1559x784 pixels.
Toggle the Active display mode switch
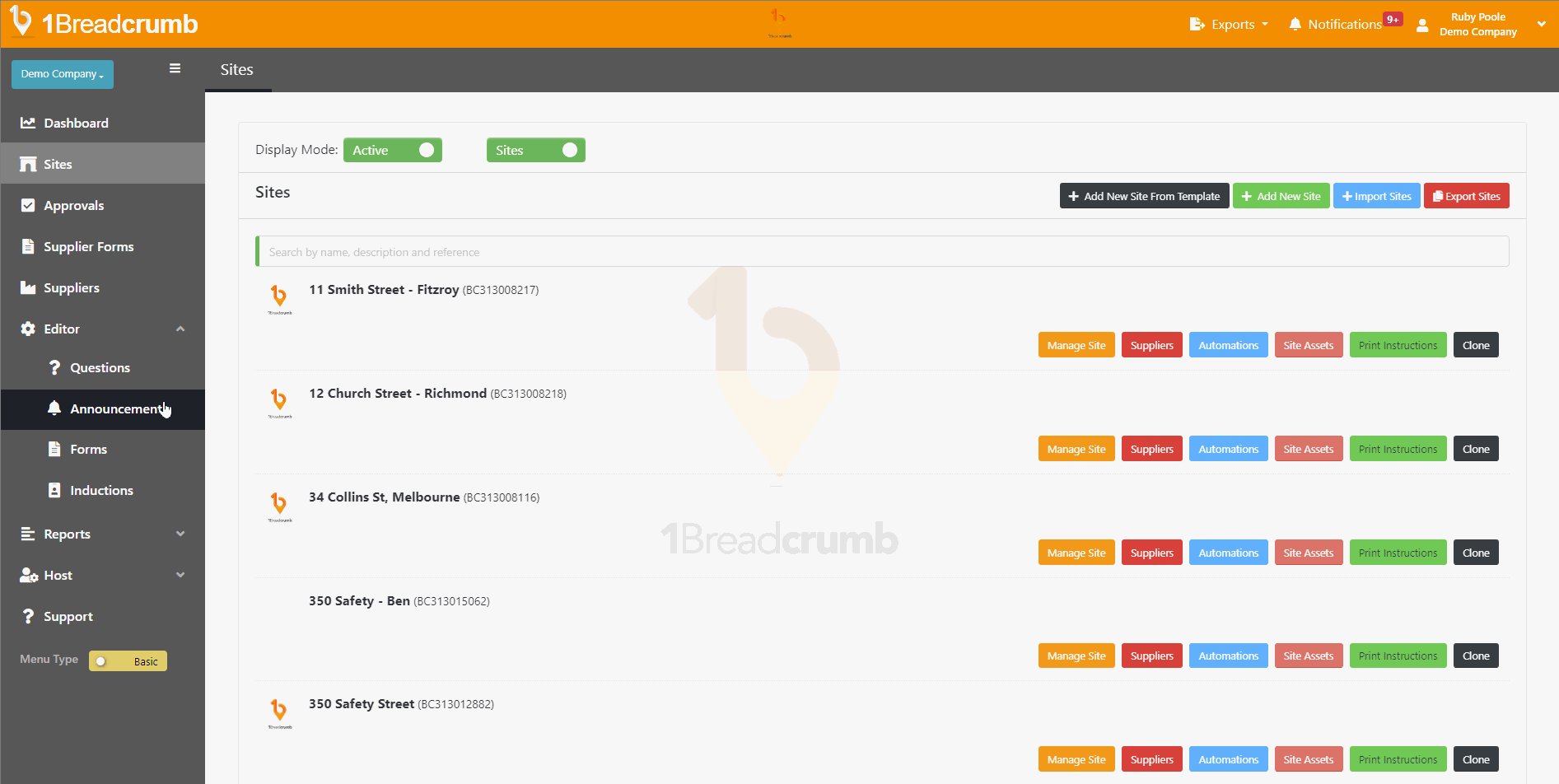tap(393, 150)
